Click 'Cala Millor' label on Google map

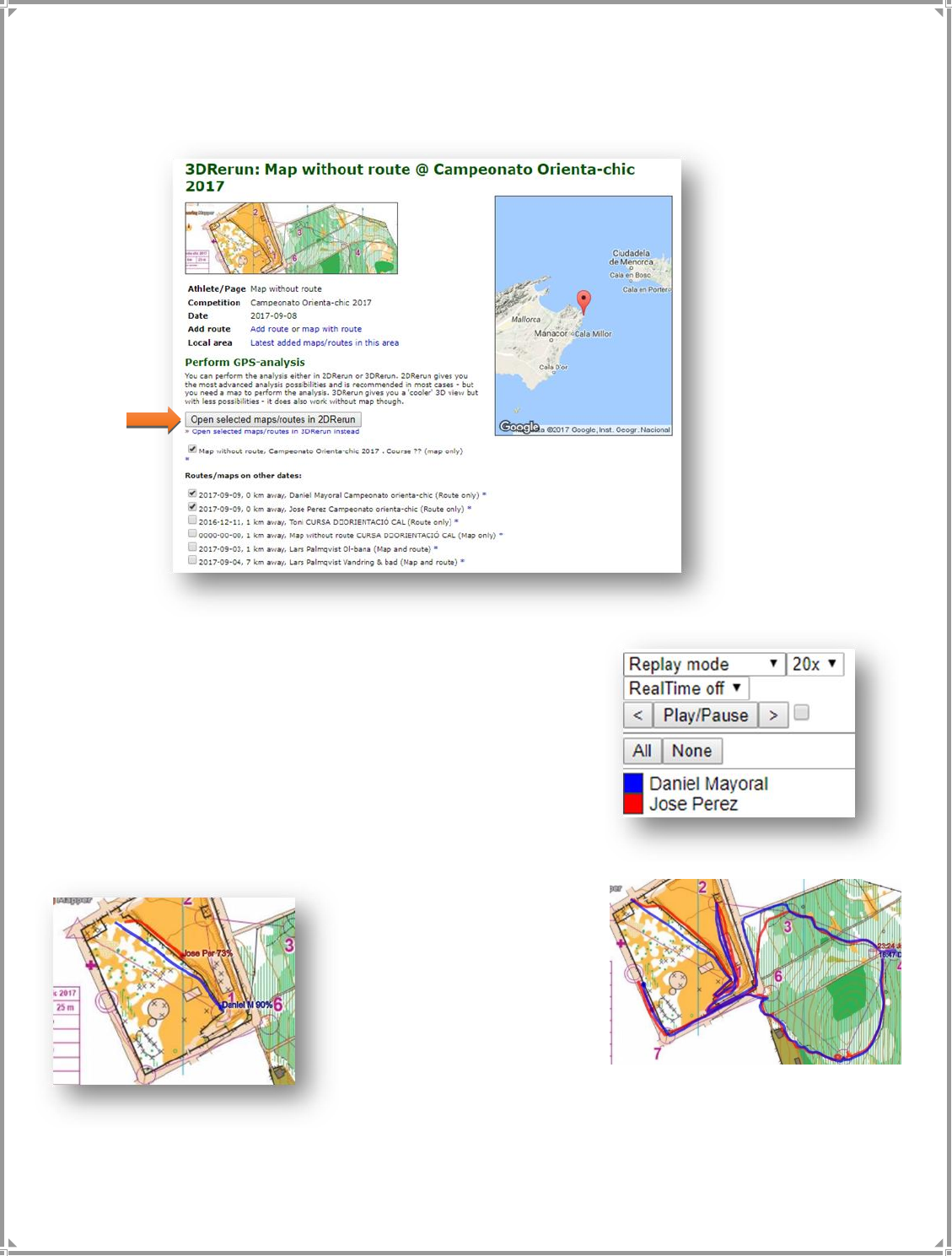coord(593,334)
